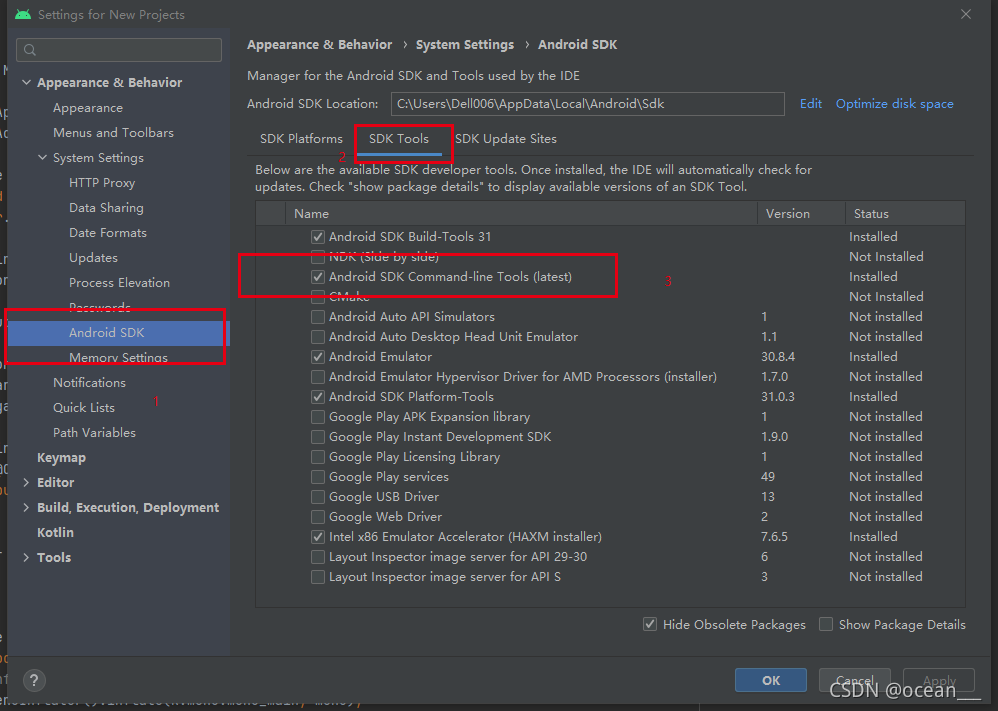Uncheck Hide Obsolete Packages

[x=650, y=624]
